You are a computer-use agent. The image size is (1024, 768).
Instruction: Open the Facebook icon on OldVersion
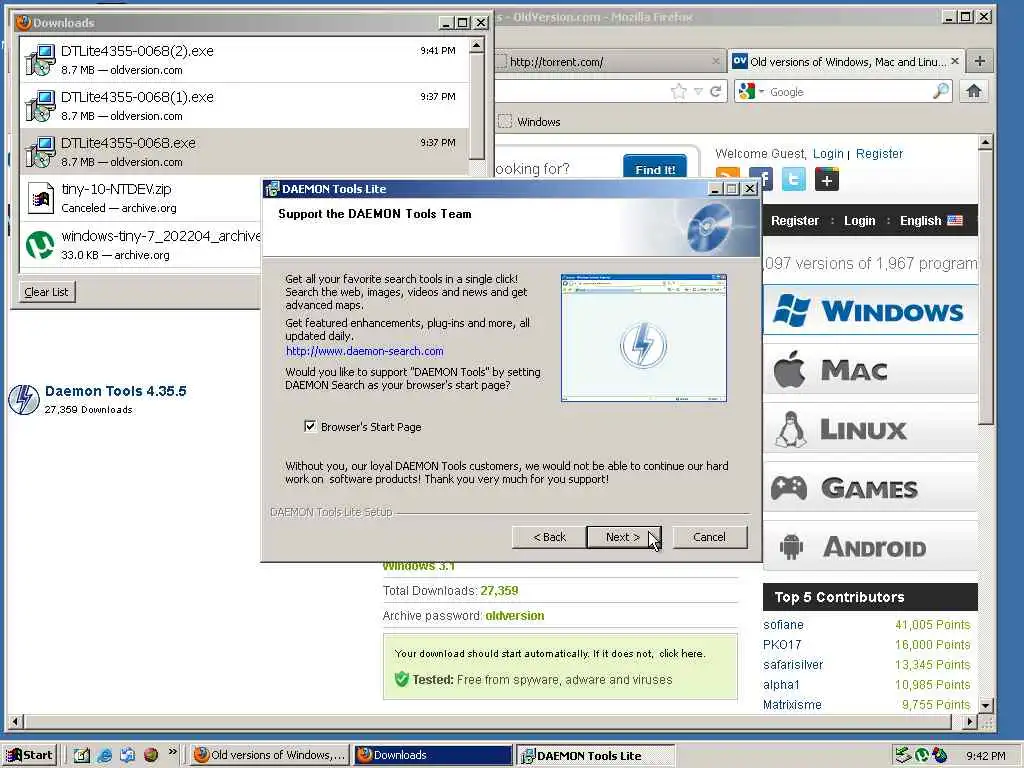[x=765, y=178]
